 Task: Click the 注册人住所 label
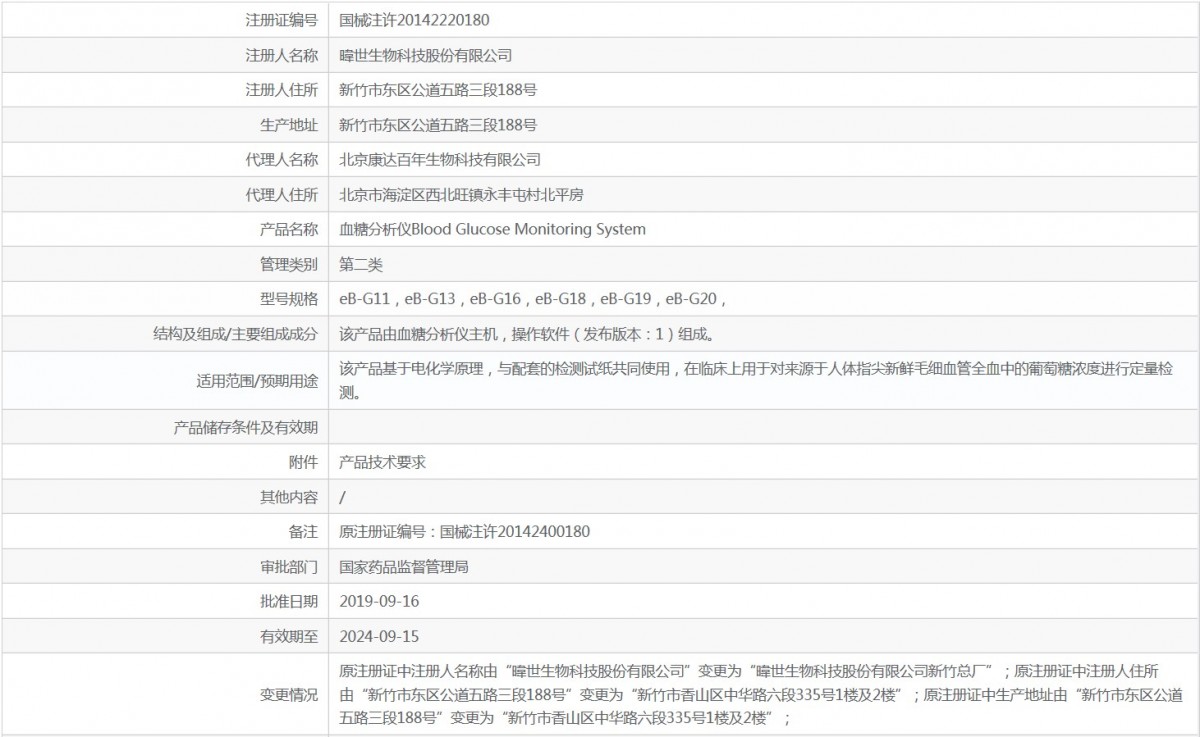point(282,90)
